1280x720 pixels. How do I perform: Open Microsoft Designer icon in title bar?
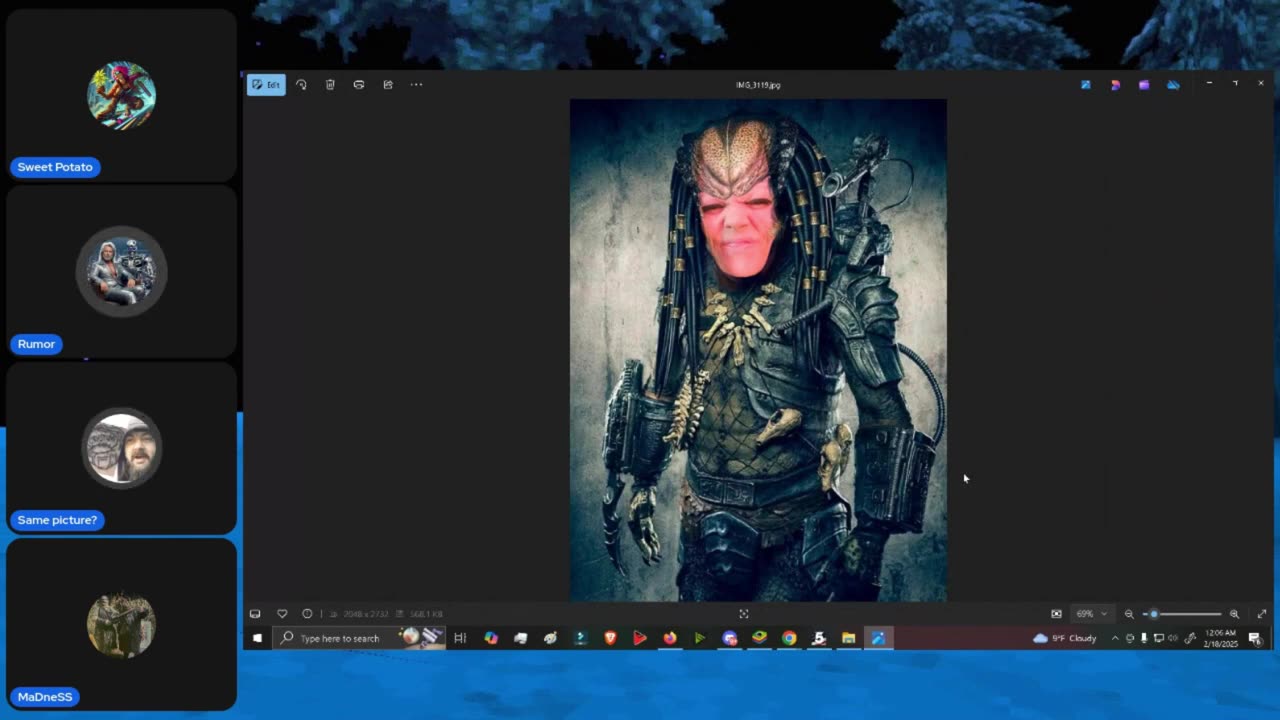[x=1115, y=85]
